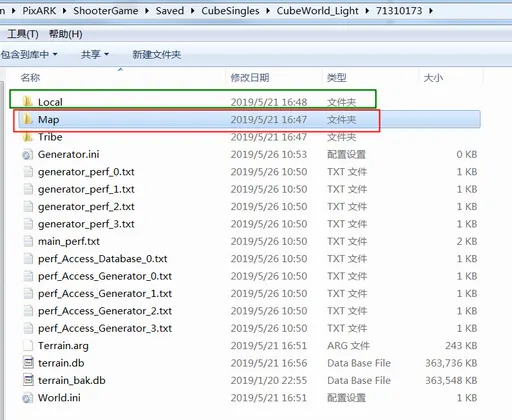
Task: Select the World.ini config file icon
Action: pos(28,398)
